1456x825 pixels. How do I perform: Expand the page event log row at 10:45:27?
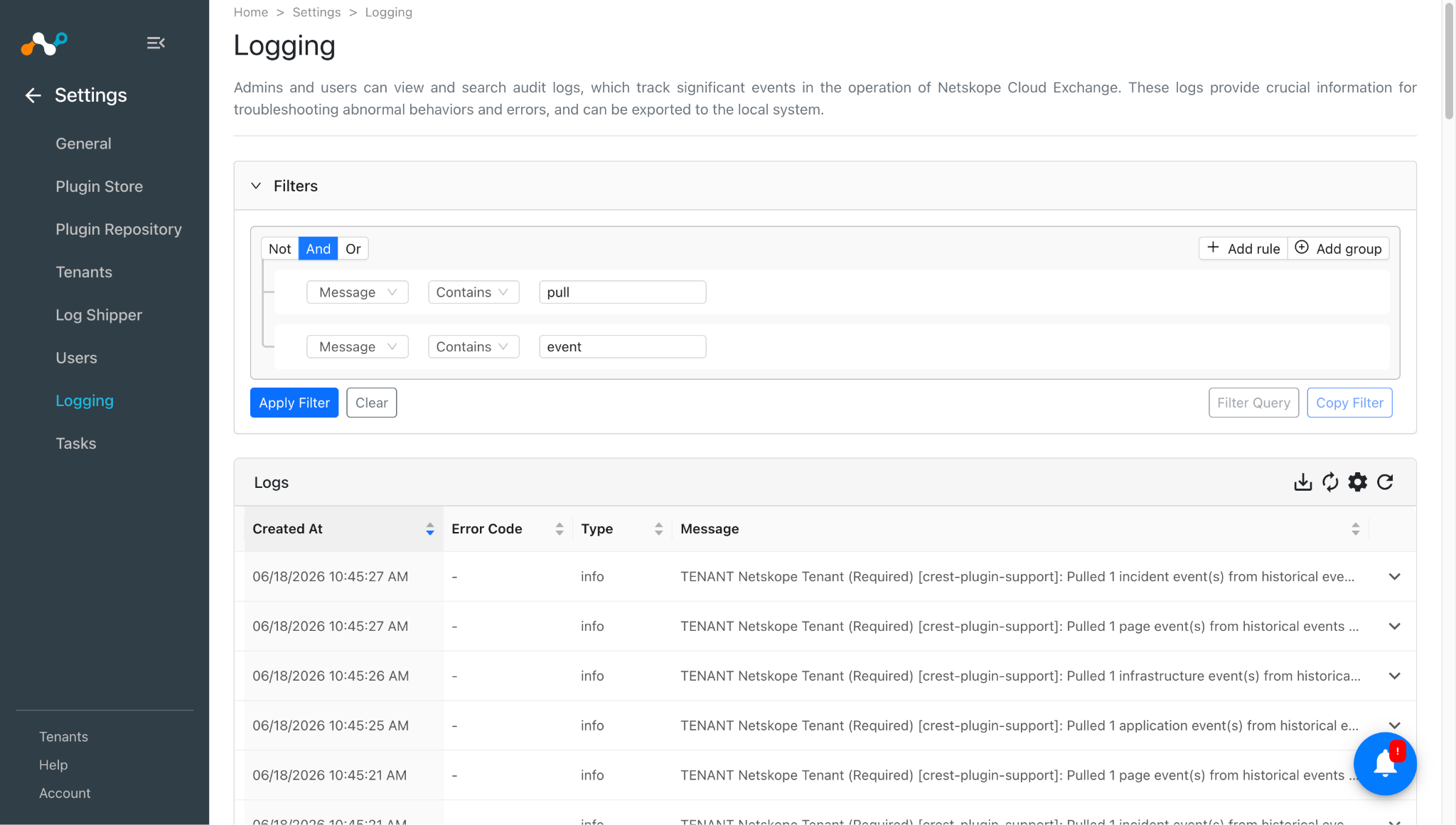(1395, 627)
